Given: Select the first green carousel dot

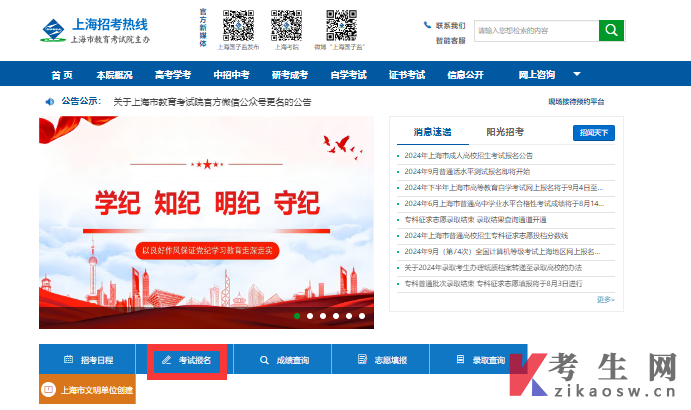Looking at the screenshot, I should pos(297,316).
